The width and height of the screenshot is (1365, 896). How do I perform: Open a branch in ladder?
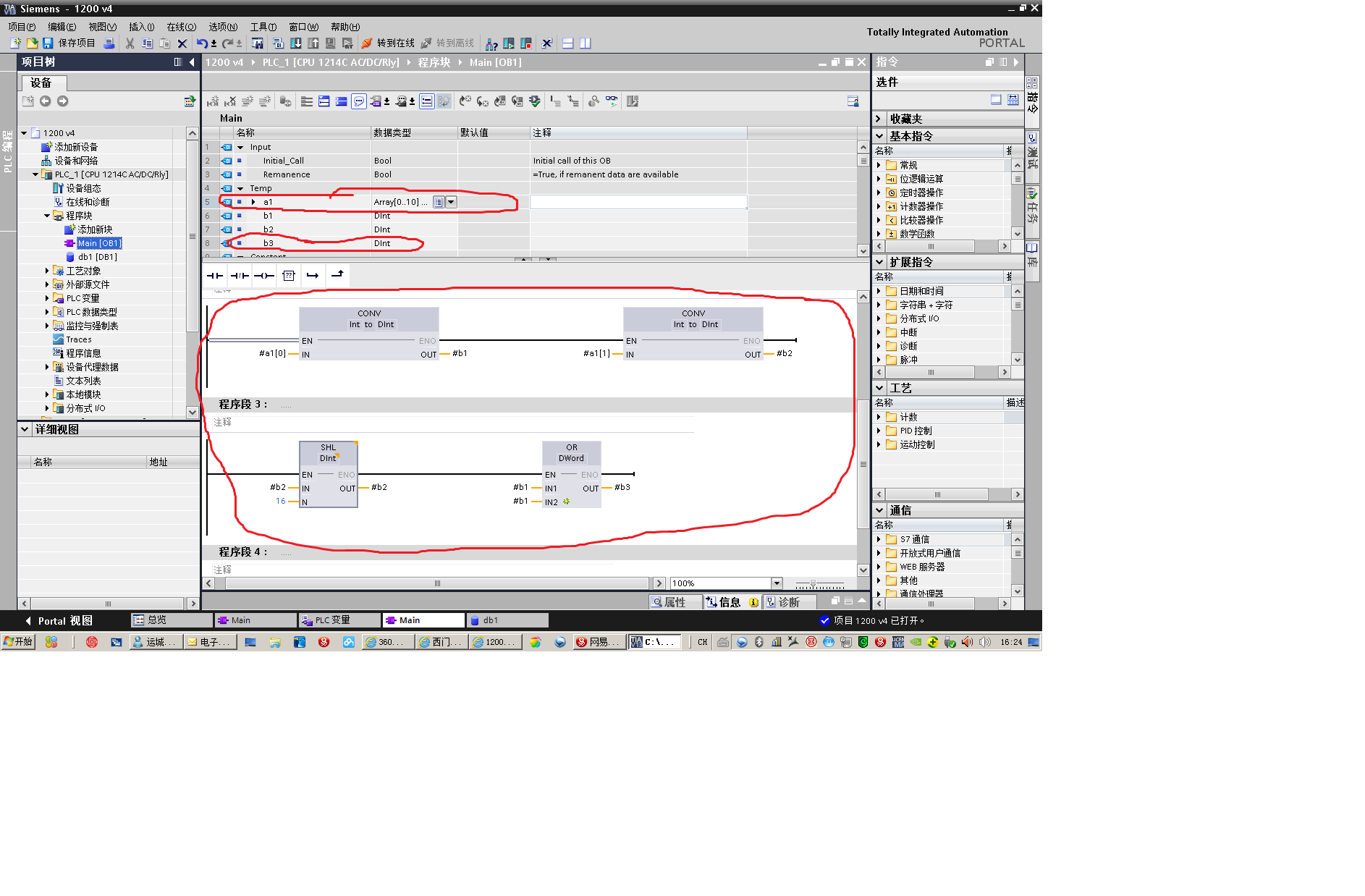coord(313,276)
